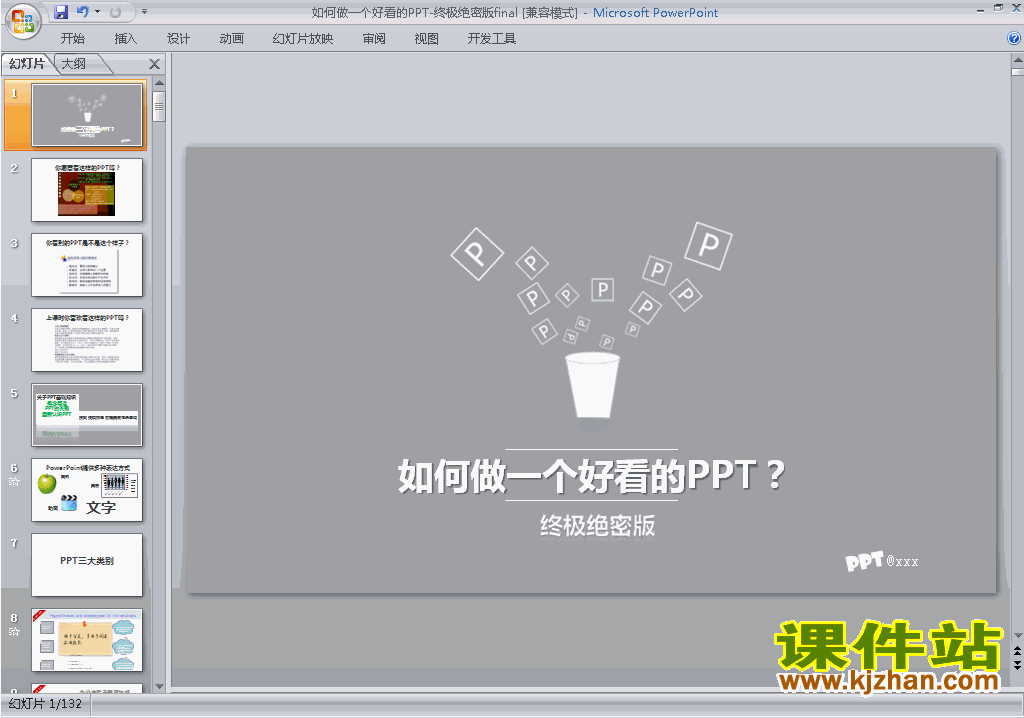Screen dimensions: 1024x718
Task: Open the 幻灯片放映 ribbon tab
Action: (x=302, y=39)
